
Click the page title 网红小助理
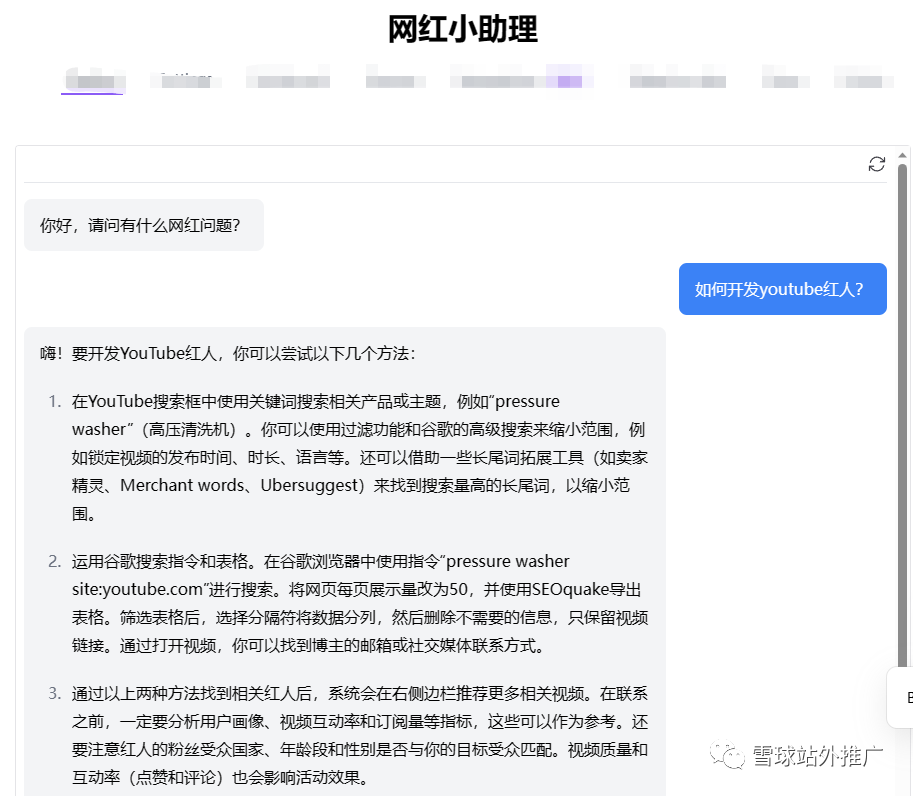pos(462,29)
